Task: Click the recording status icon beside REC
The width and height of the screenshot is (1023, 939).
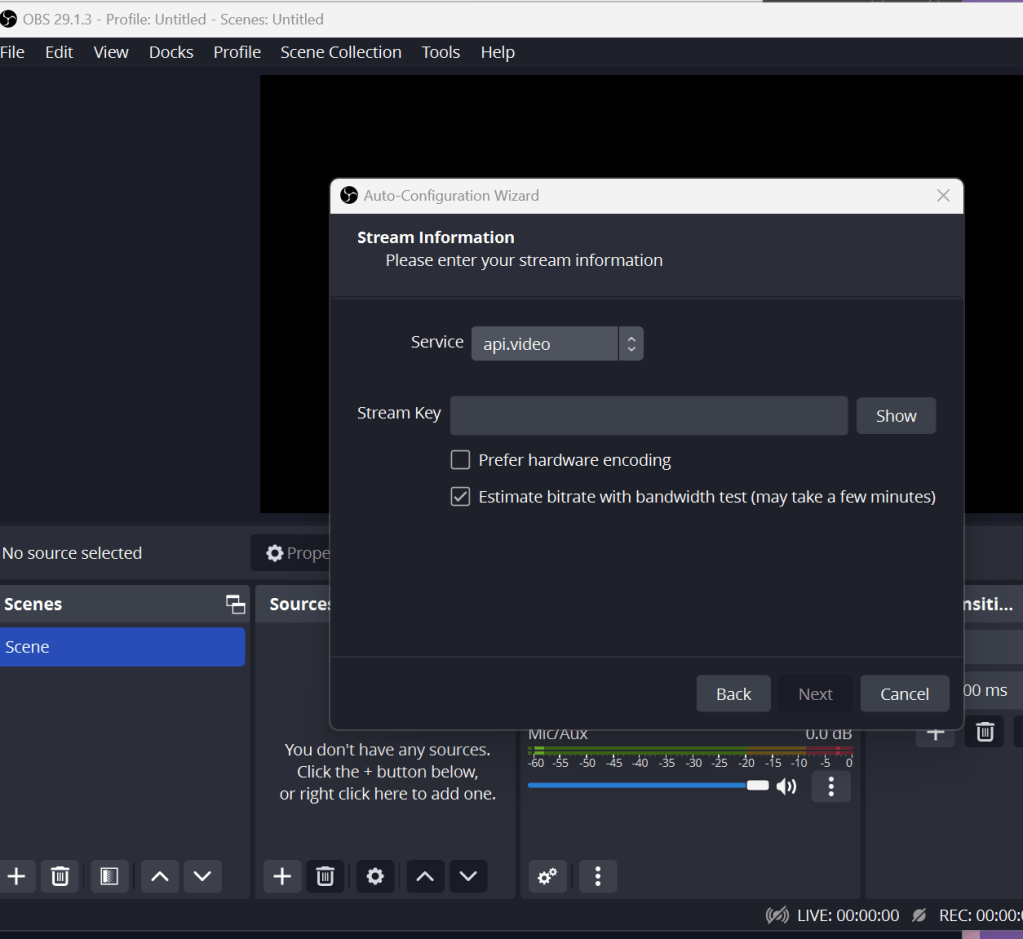Action: [919, 916]
